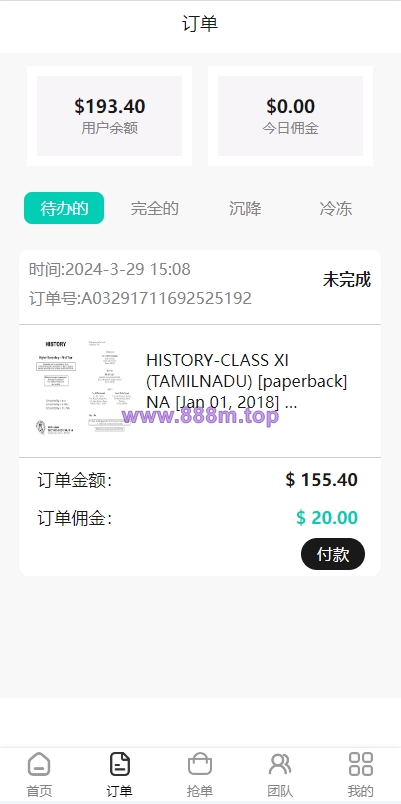Switch to the 冷冻 tab

tap(336, 208)
